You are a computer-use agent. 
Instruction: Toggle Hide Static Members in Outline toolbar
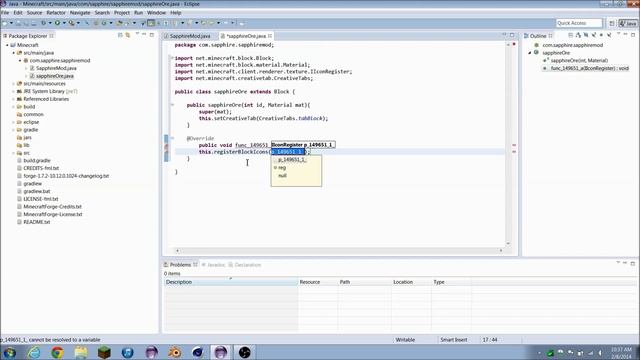pos(593,36)
